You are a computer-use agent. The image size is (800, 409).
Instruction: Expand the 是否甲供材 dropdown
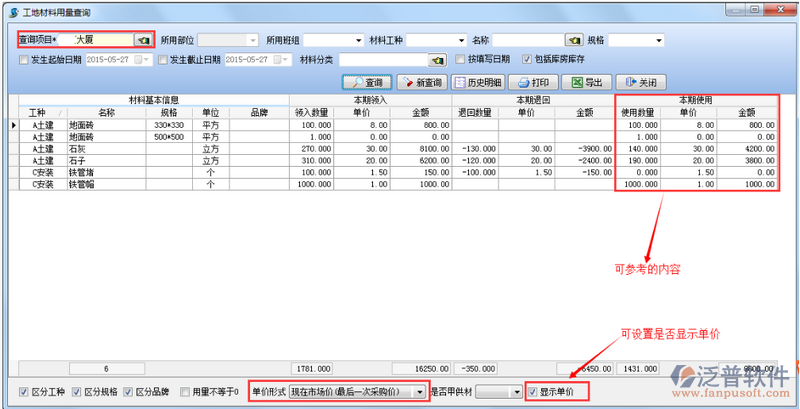point(515,391)
